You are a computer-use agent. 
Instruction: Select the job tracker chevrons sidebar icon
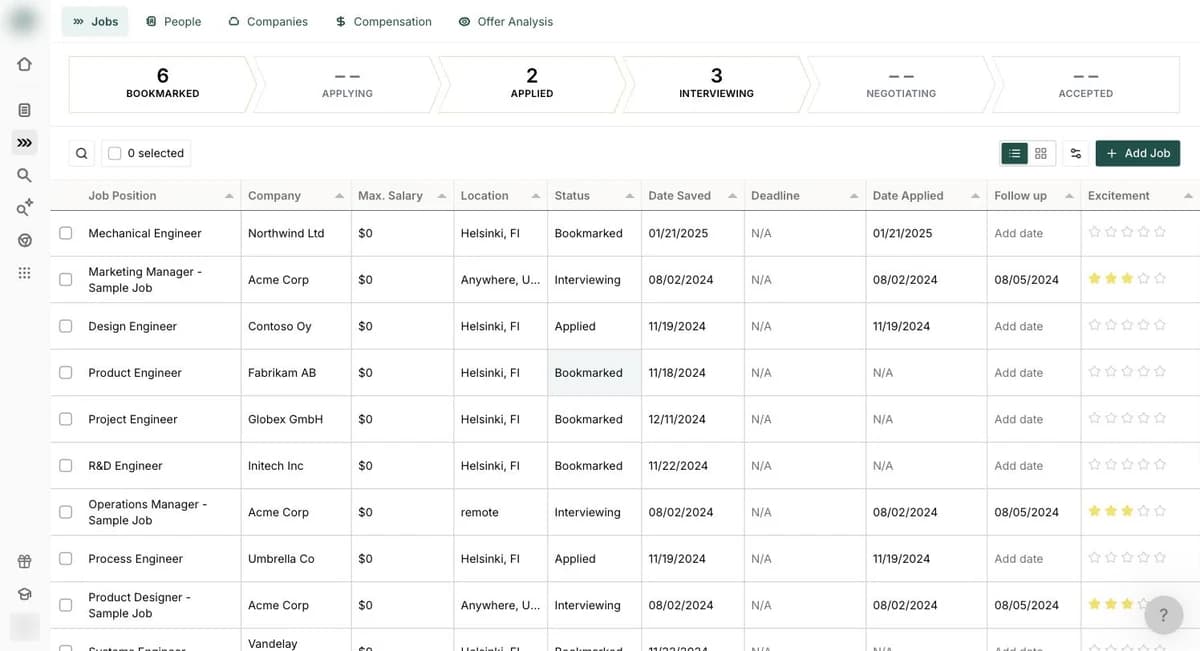point(24,143)
